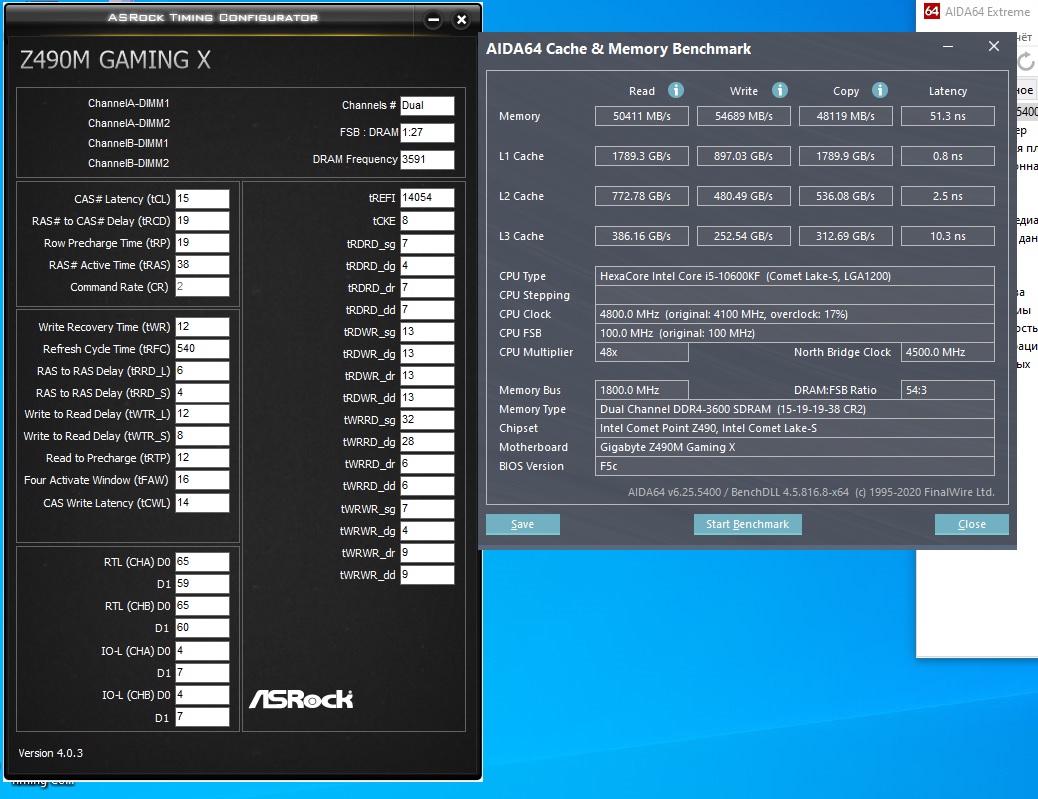Click the Write info icon in AIDA64 benchmark

[780, 90]
